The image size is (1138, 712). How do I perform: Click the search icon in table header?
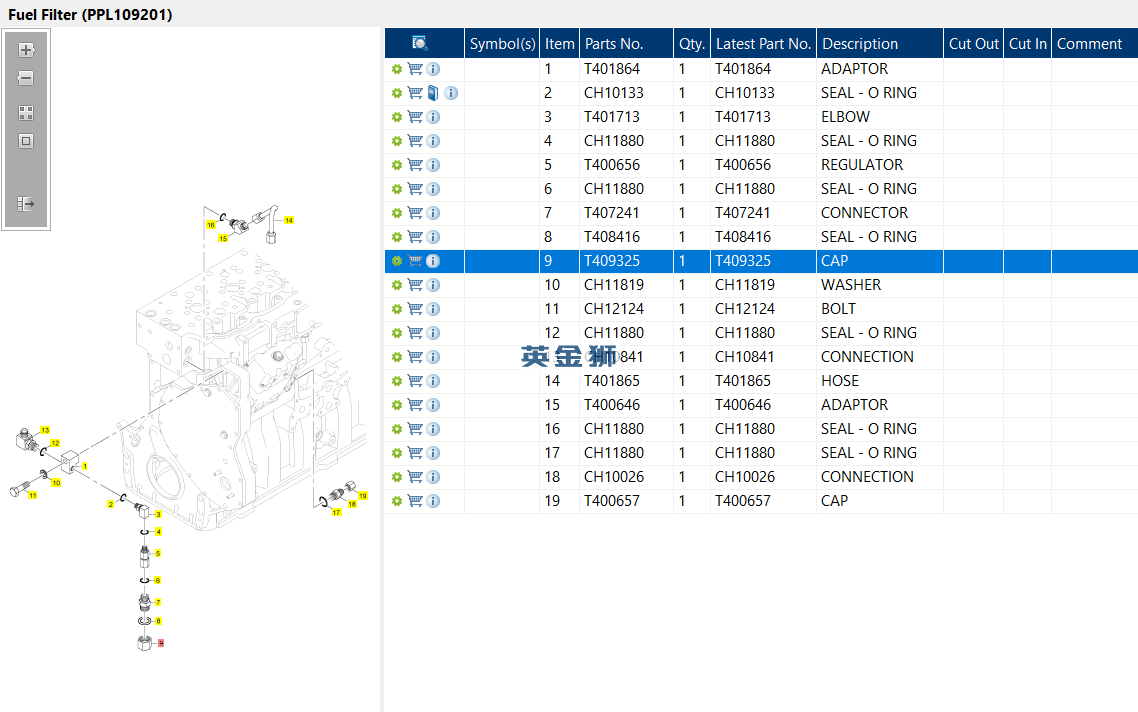coord(419,44)
